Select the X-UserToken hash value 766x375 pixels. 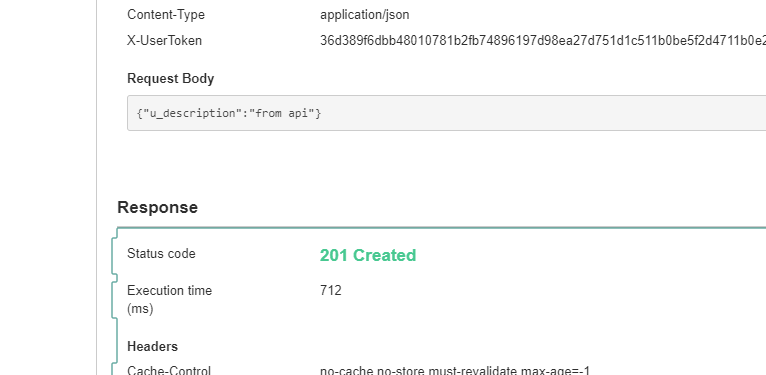[x=543, y=40]
